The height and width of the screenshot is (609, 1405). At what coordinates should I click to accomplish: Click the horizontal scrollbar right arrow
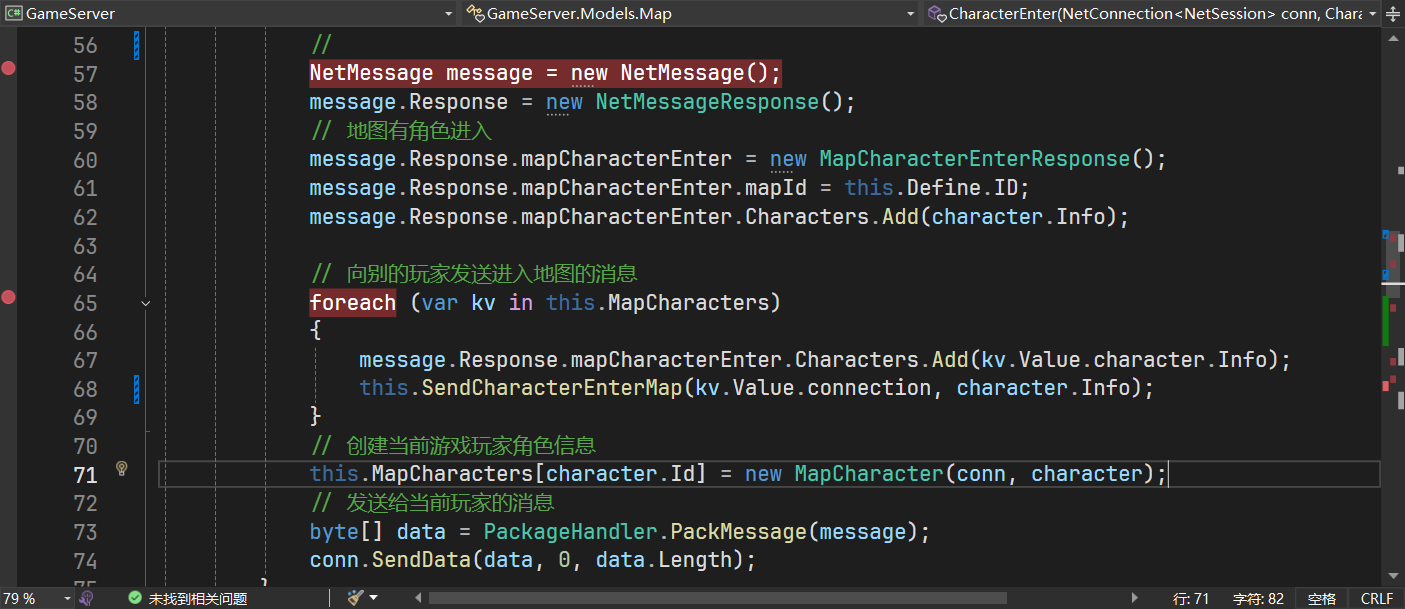pyautogui.click(x=1134, y=598)
